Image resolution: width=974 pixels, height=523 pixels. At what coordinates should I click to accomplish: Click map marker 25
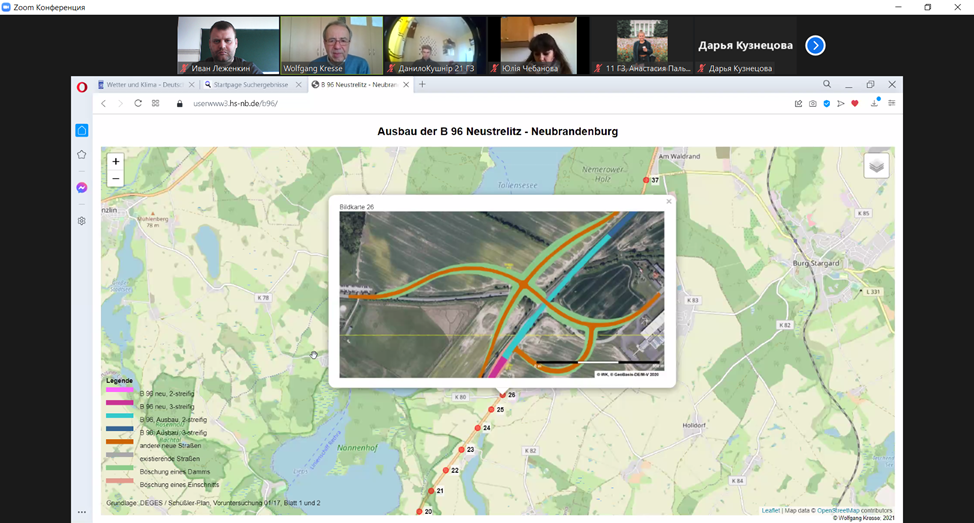pyautogui.click(x=491, y=410)
